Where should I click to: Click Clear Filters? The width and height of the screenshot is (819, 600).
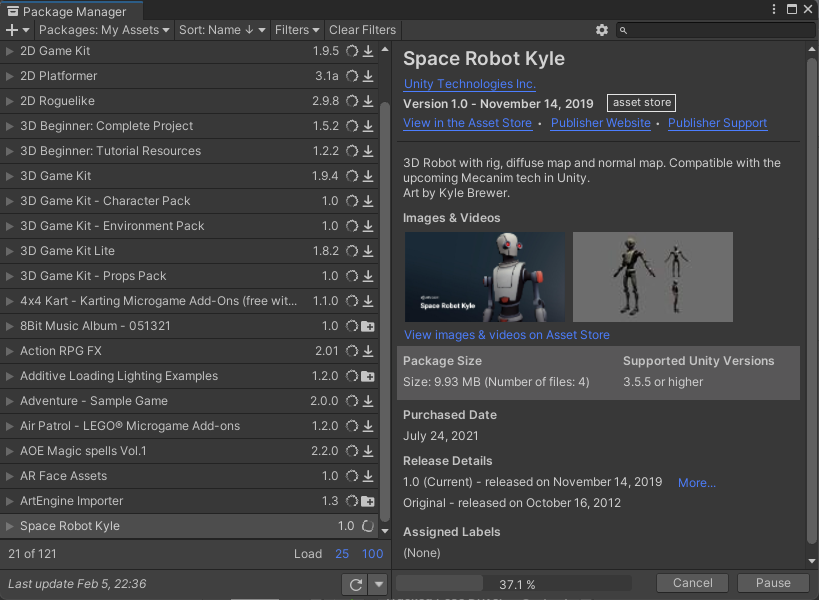click(362, 30)
